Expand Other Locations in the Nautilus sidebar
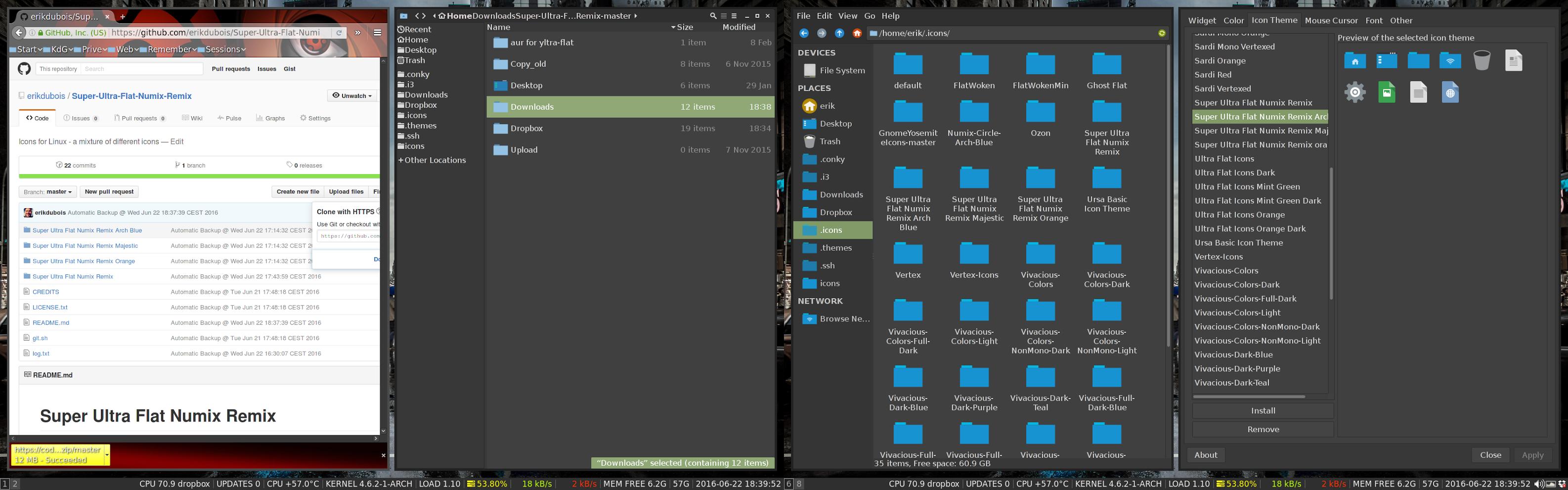This screenshot has height=490, width=1568. 432,160
